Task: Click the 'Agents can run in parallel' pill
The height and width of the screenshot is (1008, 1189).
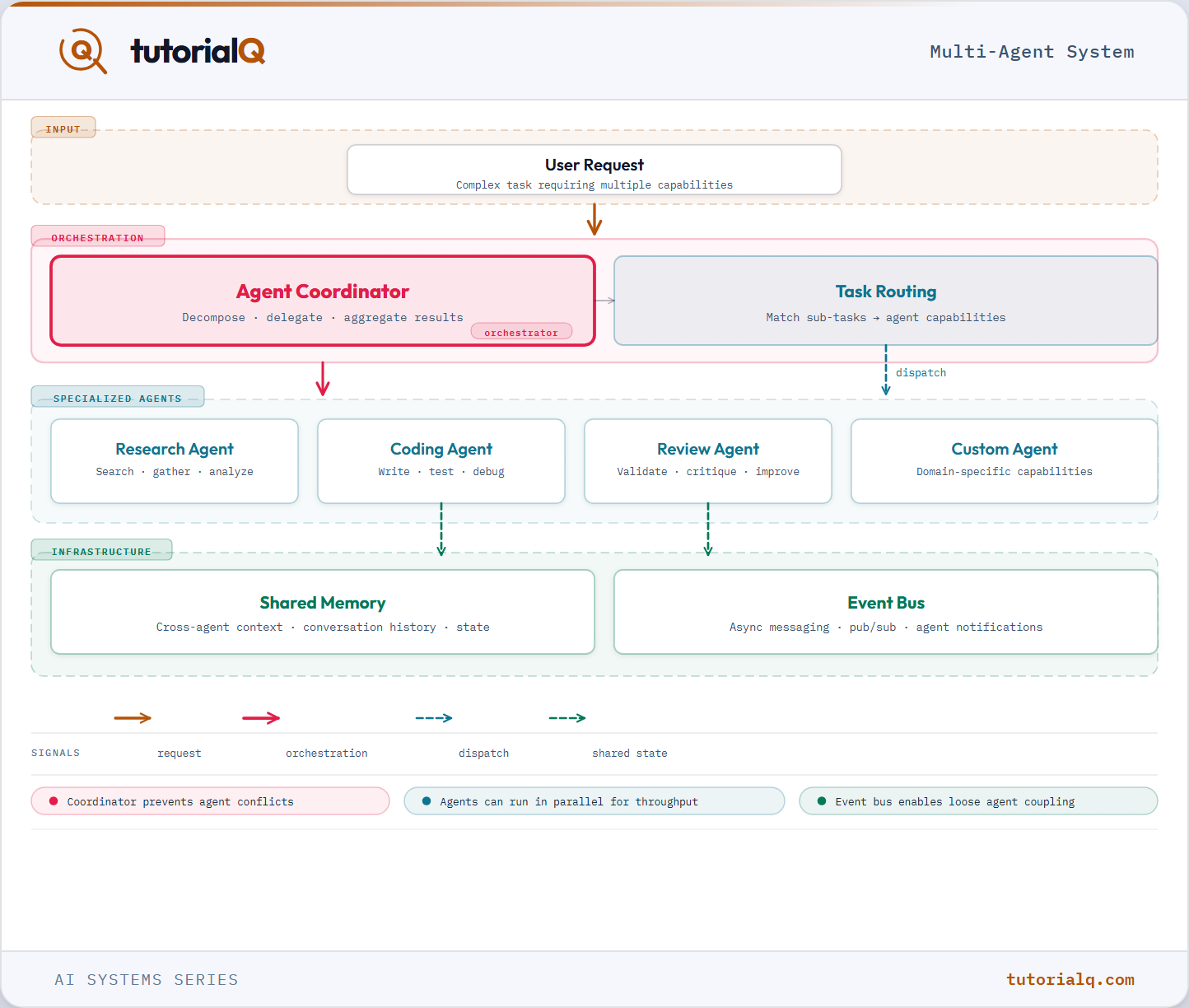Action: coord(594,801)
